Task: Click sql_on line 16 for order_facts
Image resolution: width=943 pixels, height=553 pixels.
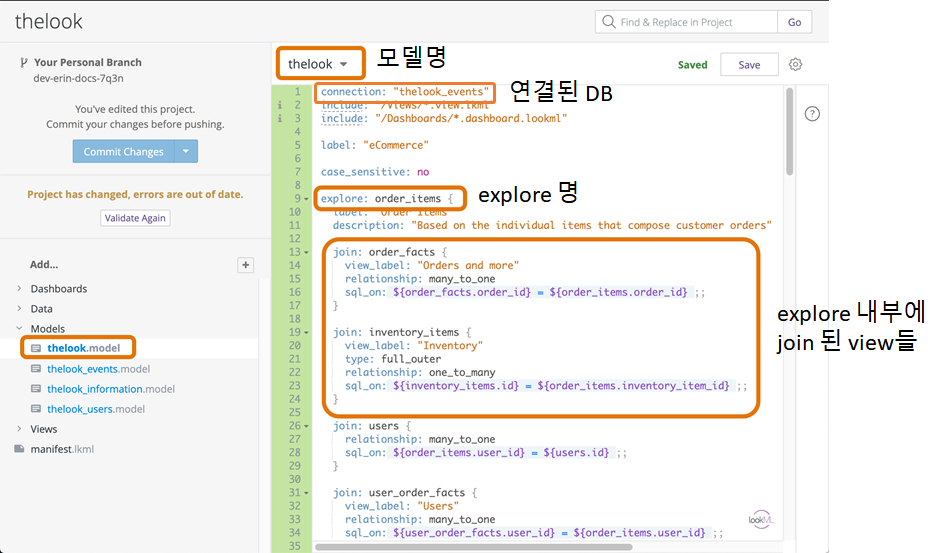Action: click(x=525, y=292)
